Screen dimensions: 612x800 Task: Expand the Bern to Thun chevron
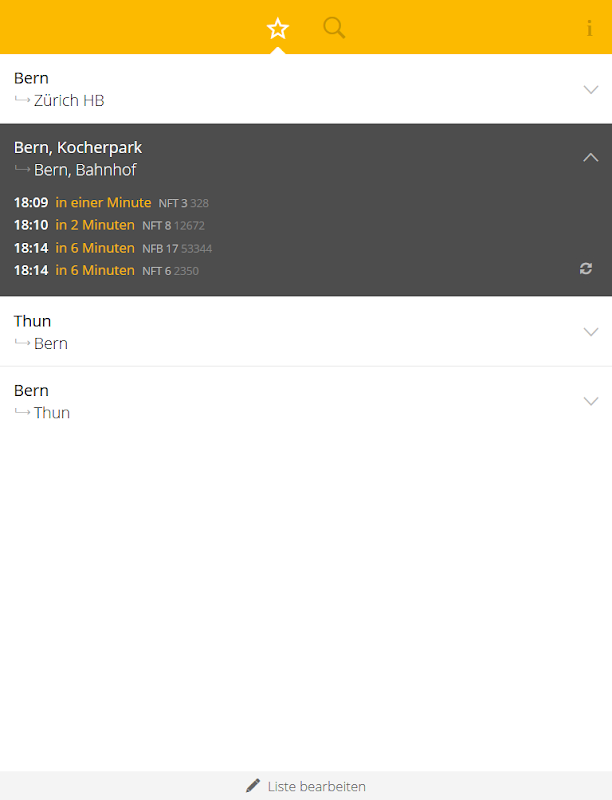pos(590,401)
